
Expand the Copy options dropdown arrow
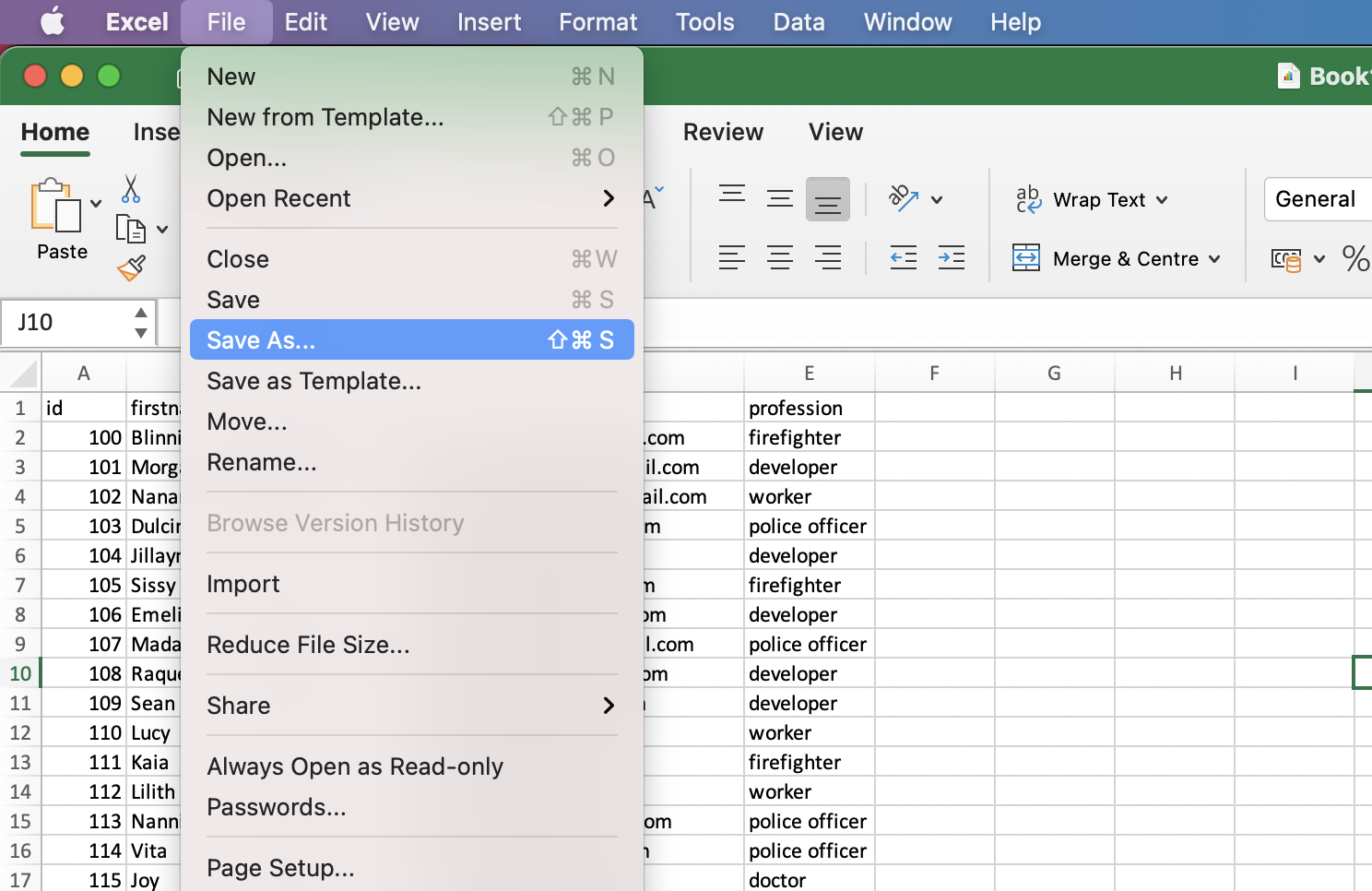point(162,229)
